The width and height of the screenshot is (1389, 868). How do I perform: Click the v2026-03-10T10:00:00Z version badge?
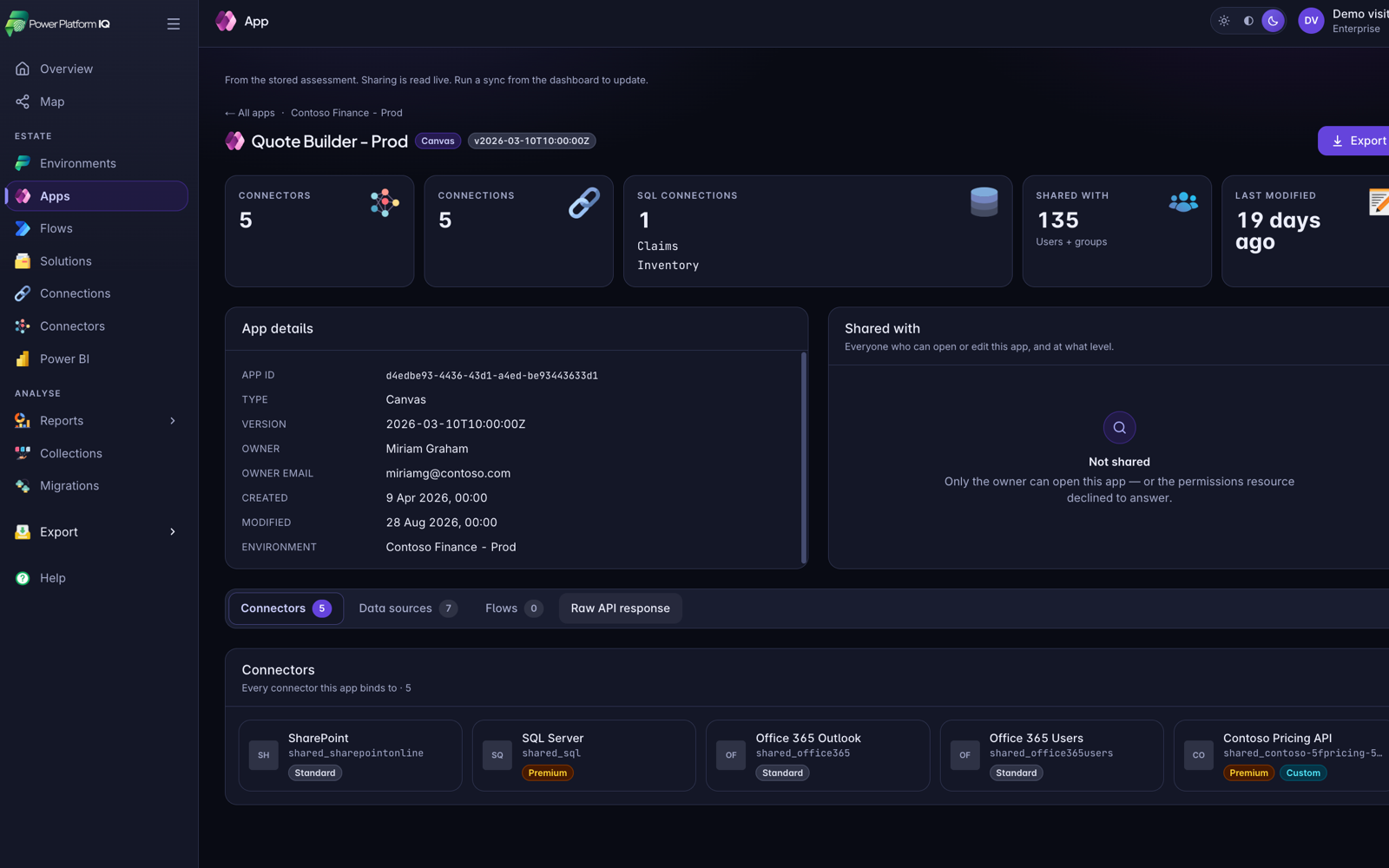point(532,141)
